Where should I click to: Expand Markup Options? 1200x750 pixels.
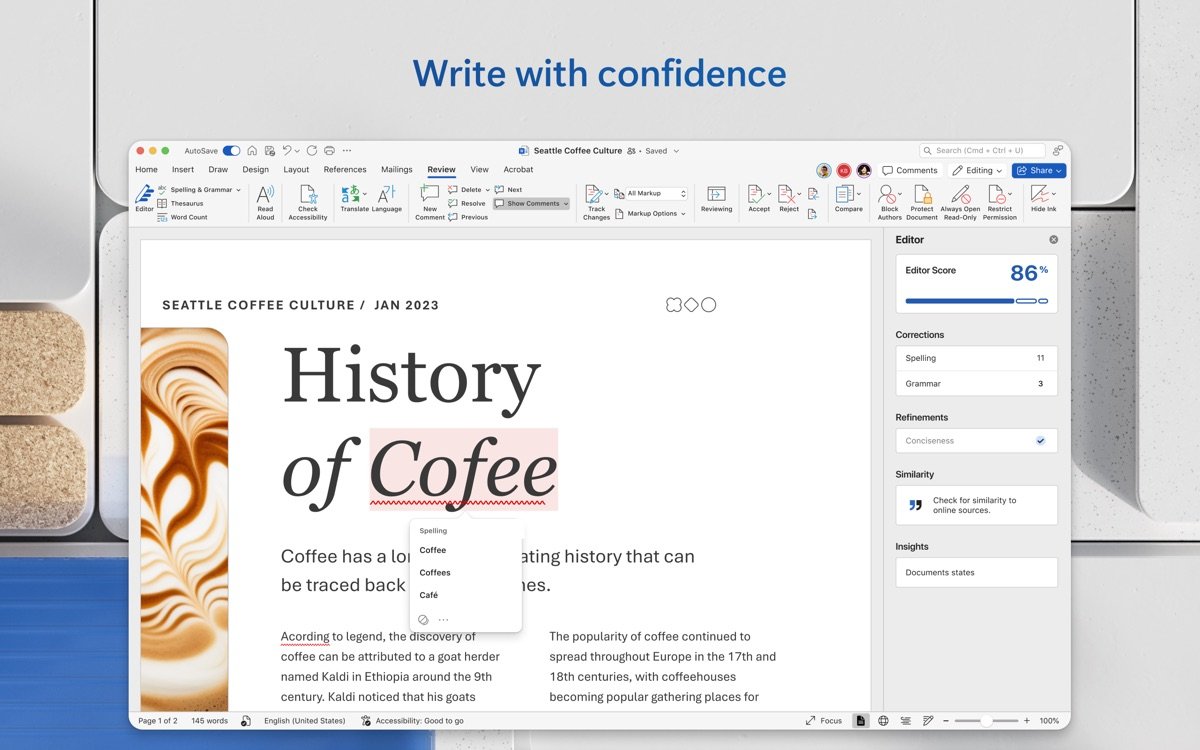[652, 213]
